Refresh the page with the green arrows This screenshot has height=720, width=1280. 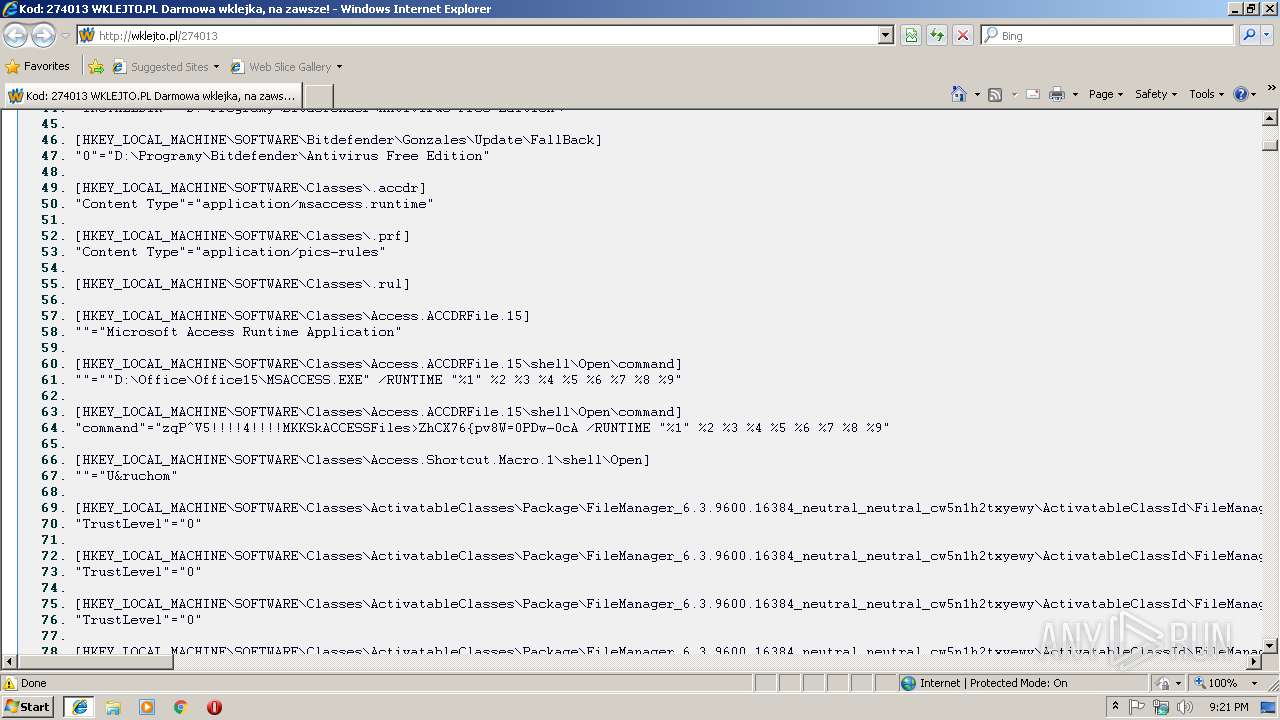[937, 36]
